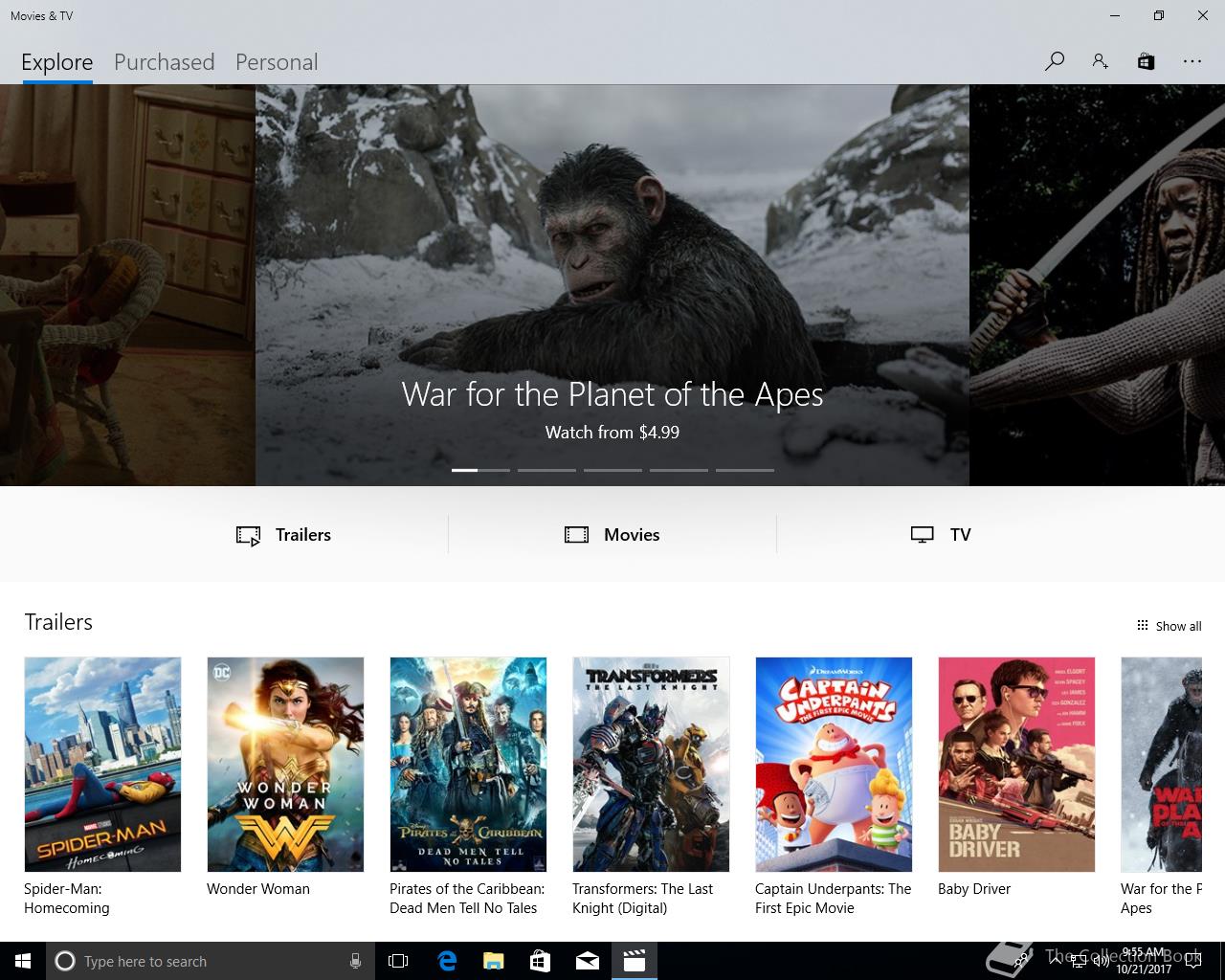
Task: Open the Store shopping bag icon
Action: coord(1146,61)
